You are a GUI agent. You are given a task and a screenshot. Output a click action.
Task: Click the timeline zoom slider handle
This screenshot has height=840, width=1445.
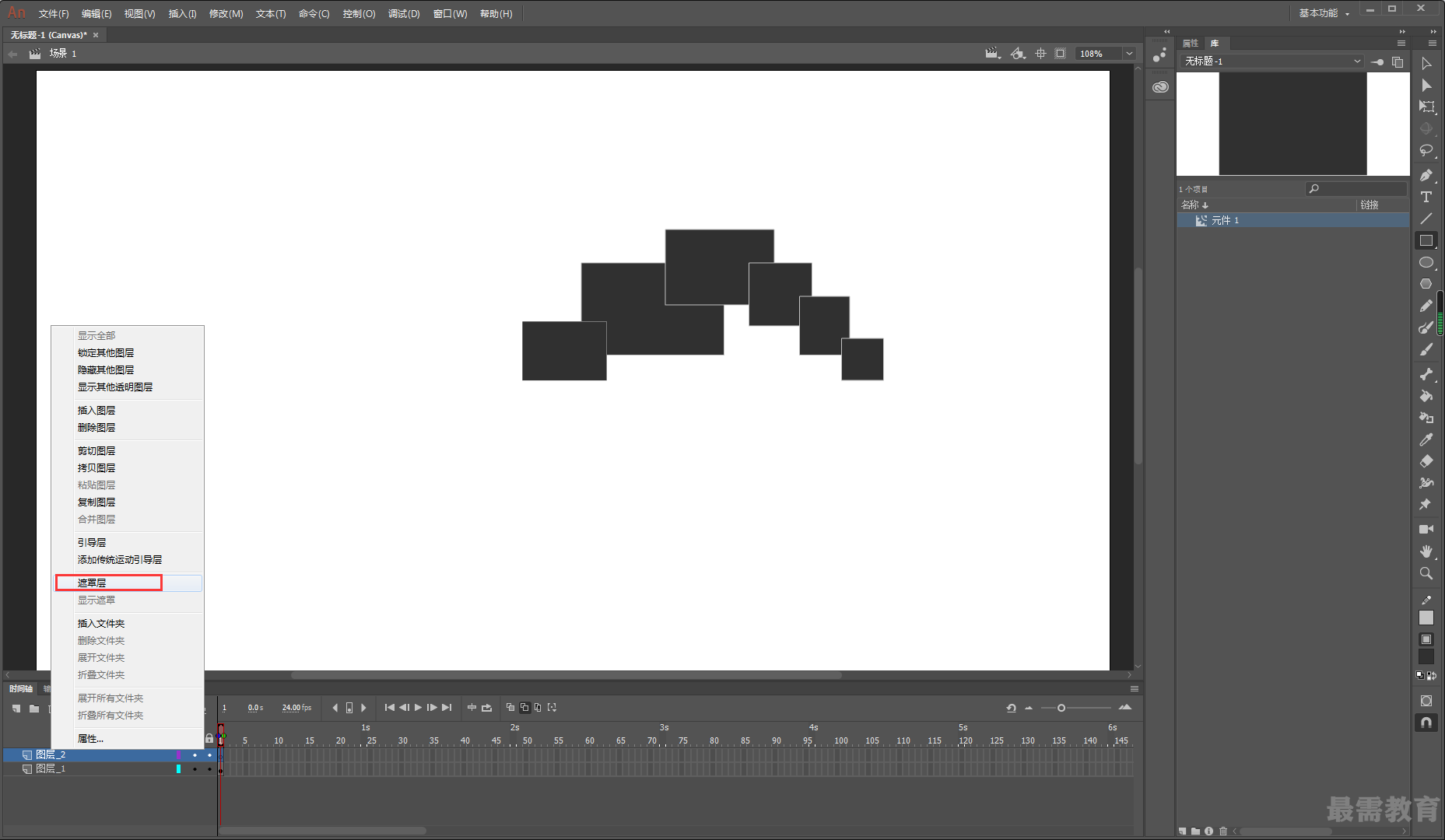1061,708
